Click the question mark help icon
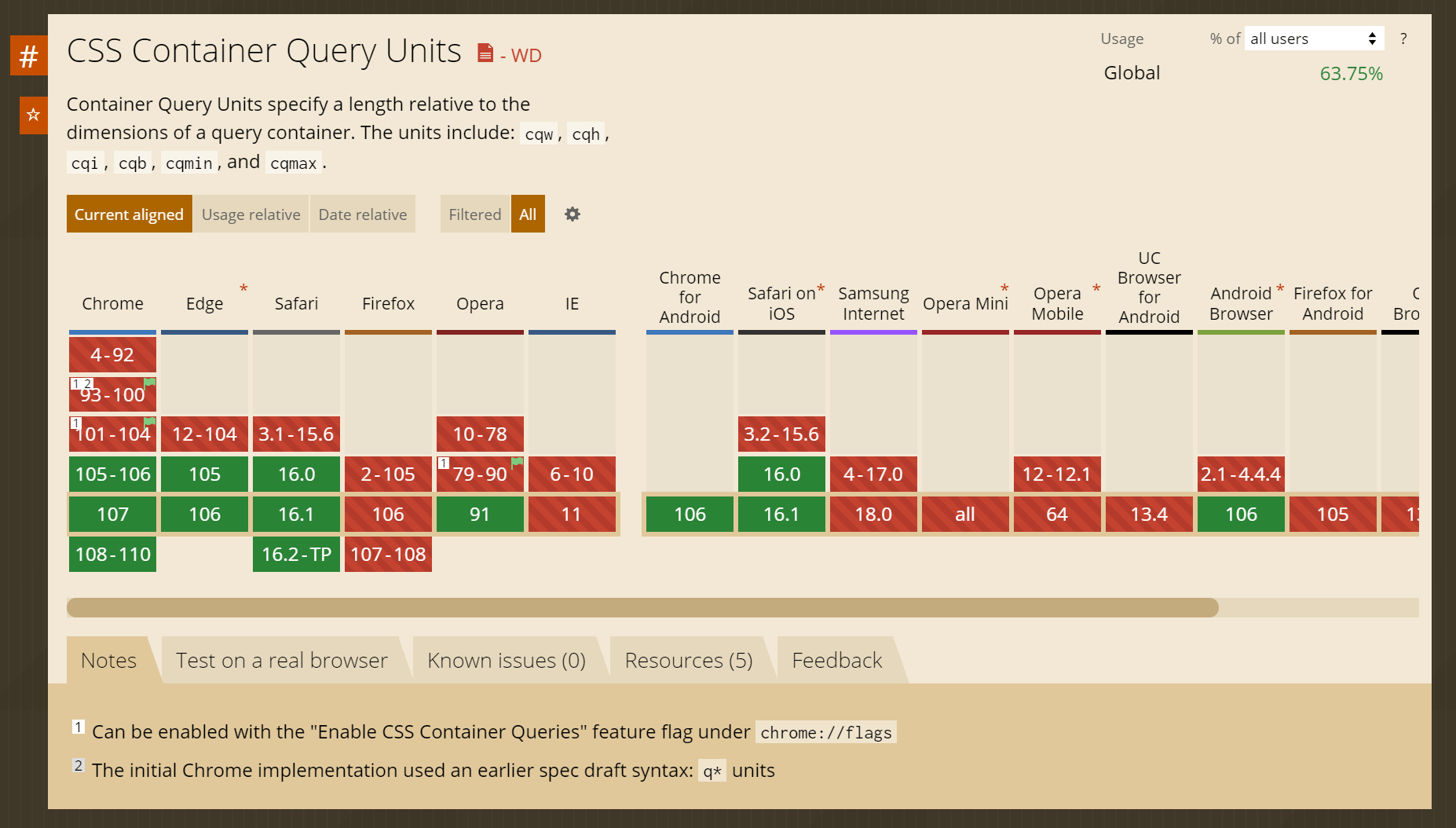 1403,38
